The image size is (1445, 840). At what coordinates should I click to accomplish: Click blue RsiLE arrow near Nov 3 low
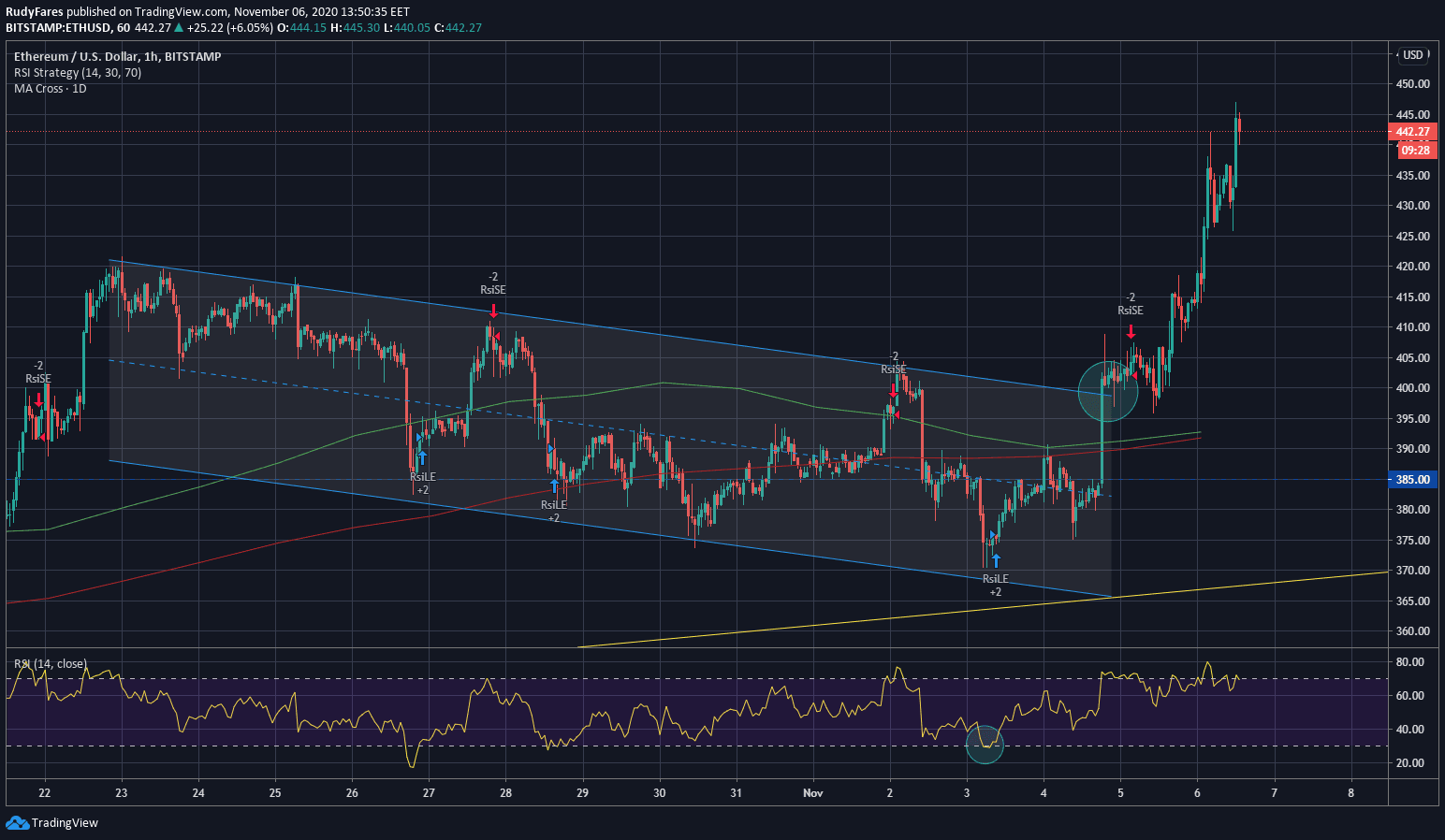point(996,560)
